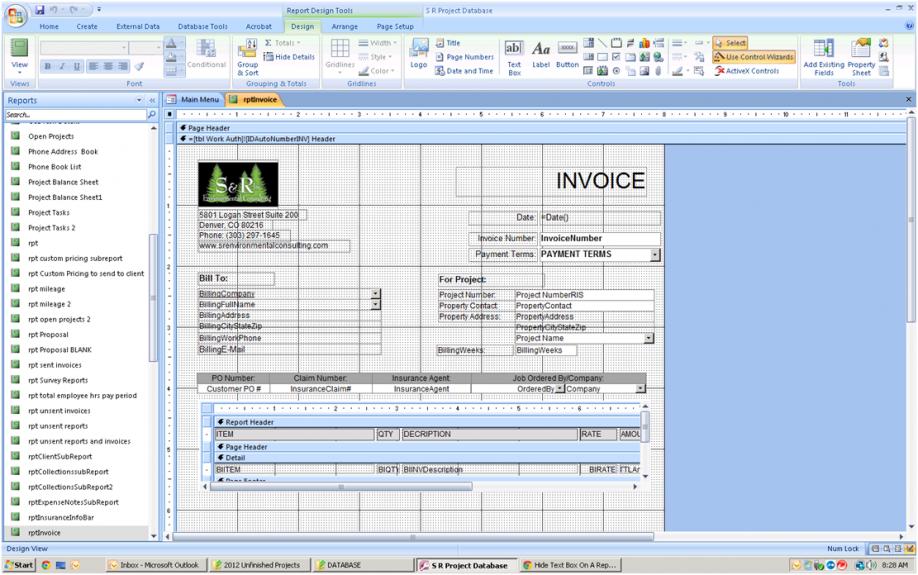
Task: Choose the Label control tool
Action: click(x=541, y=56)
